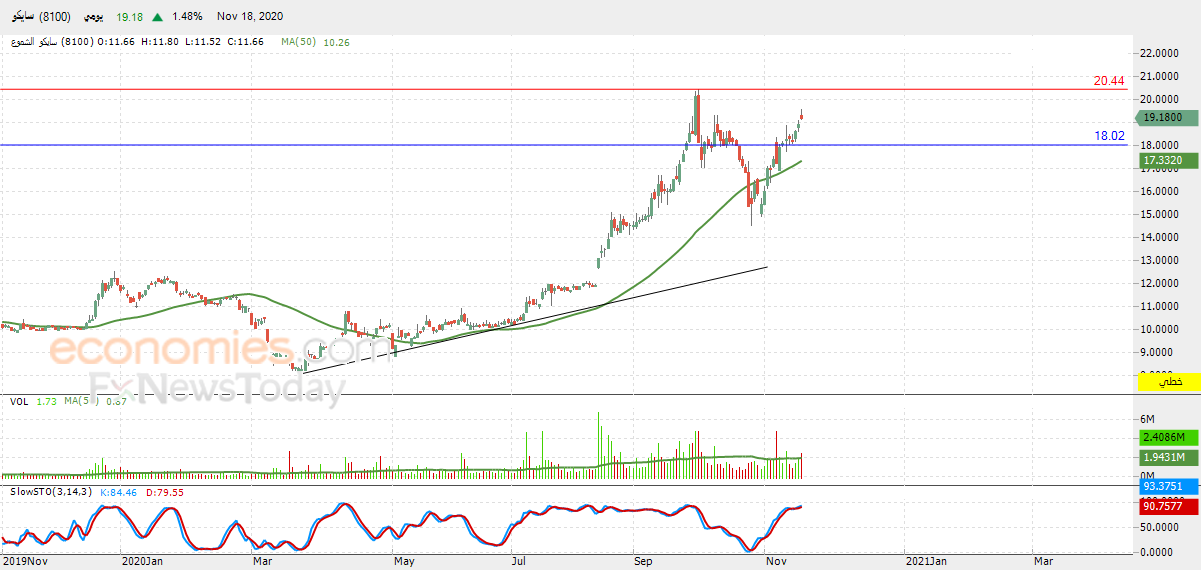Select the 2.4086M volume tag
This screenshot has width=1201, height=570.
pyautogui.click(x=1166, y=437)
